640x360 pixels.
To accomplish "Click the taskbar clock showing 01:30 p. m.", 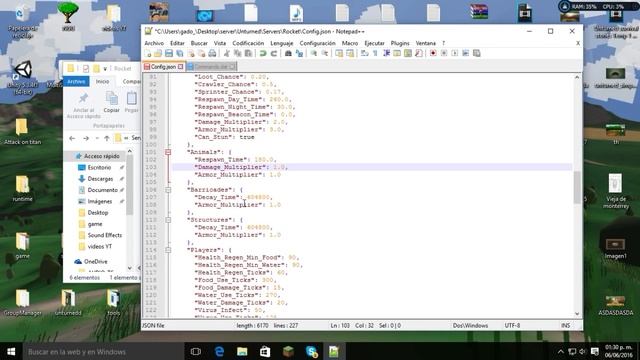I will coord(618,351).
